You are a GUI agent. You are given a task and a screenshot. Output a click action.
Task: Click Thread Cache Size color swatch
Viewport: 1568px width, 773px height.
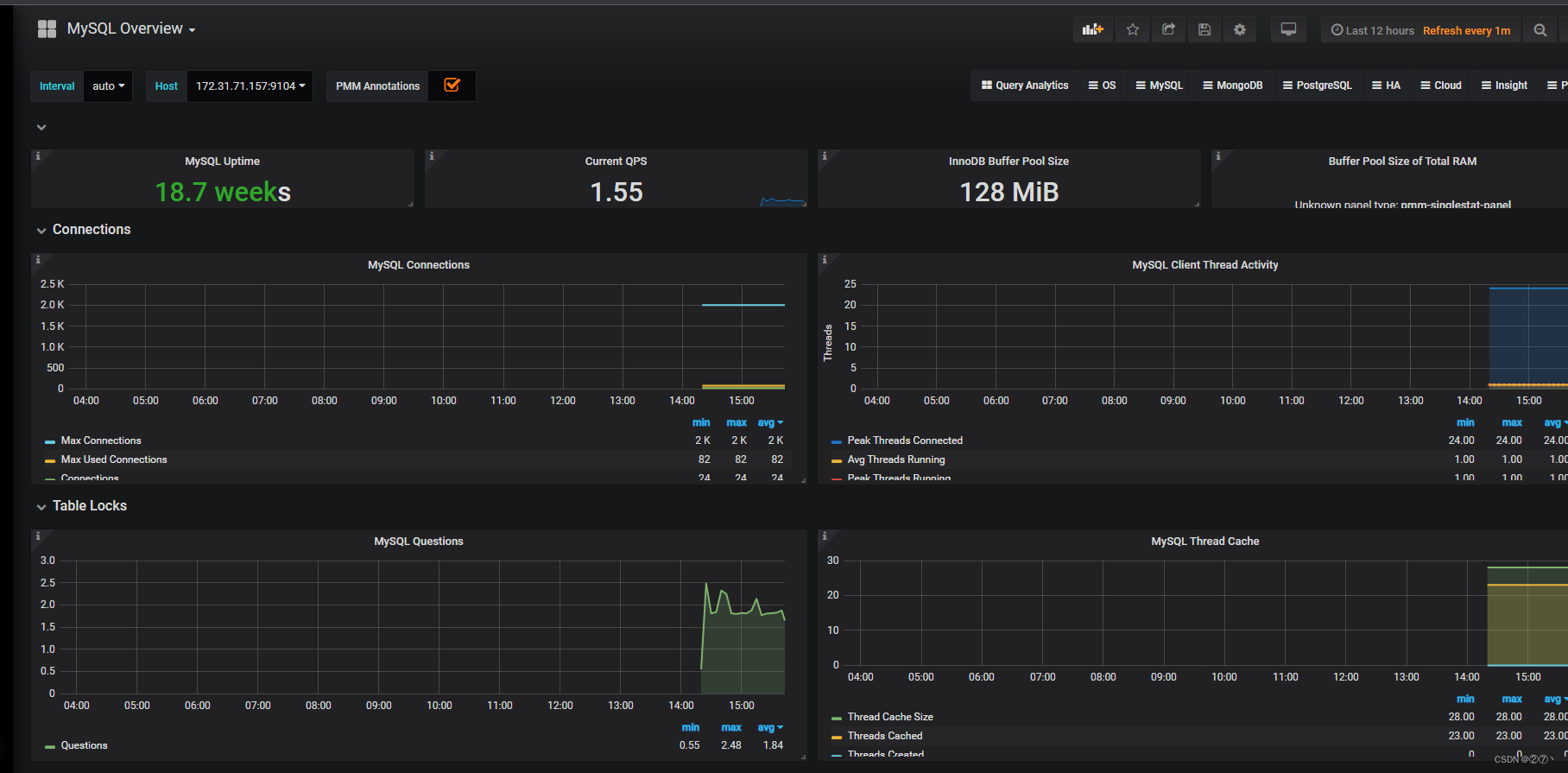pos(836,718)
